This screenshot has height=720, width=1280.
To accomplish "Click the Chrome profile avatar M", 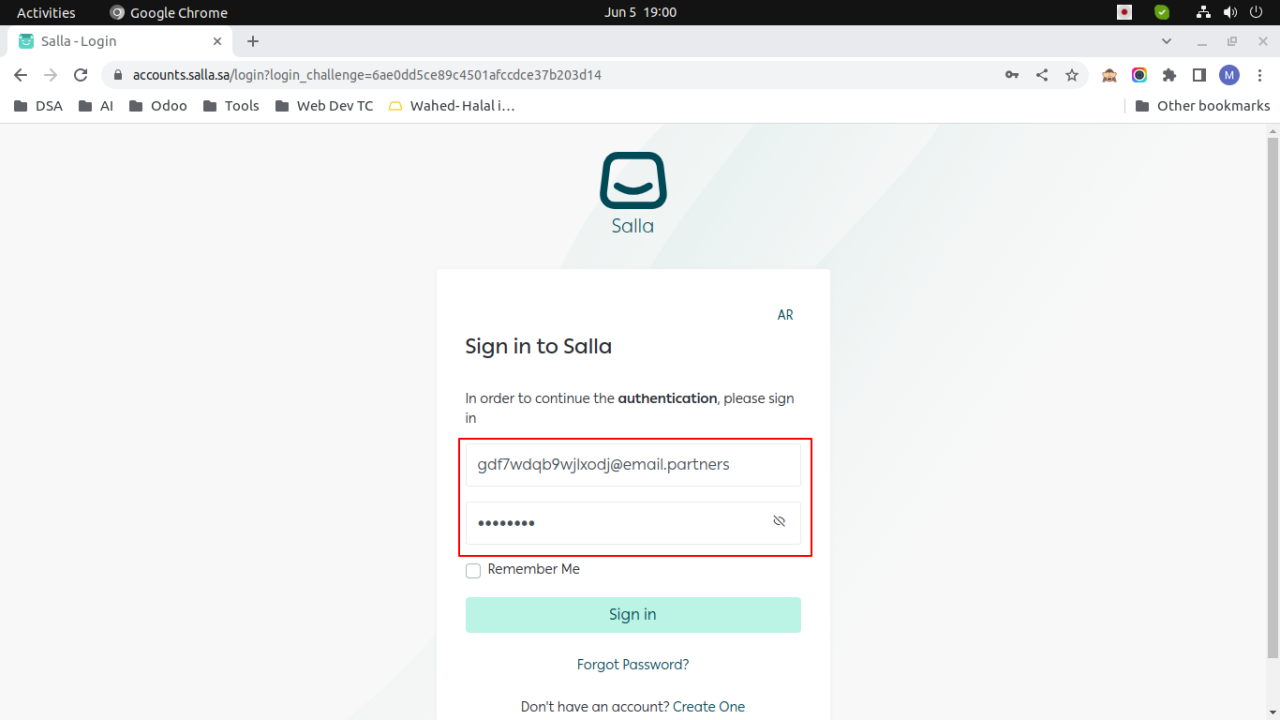I will (1228, 75).
